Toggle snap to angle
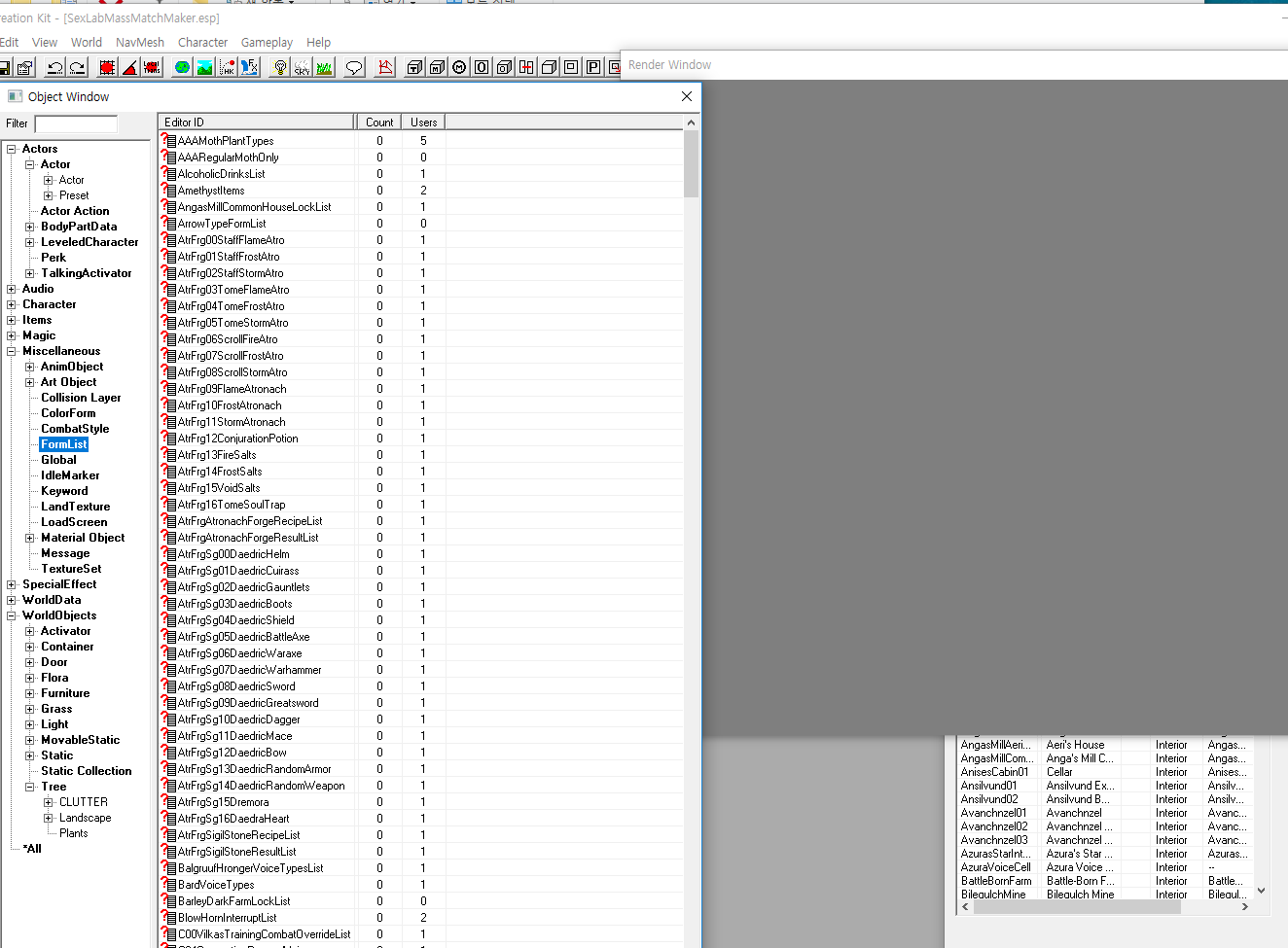1288x948 pixels. pyautogui.click(x=130, y=67)
